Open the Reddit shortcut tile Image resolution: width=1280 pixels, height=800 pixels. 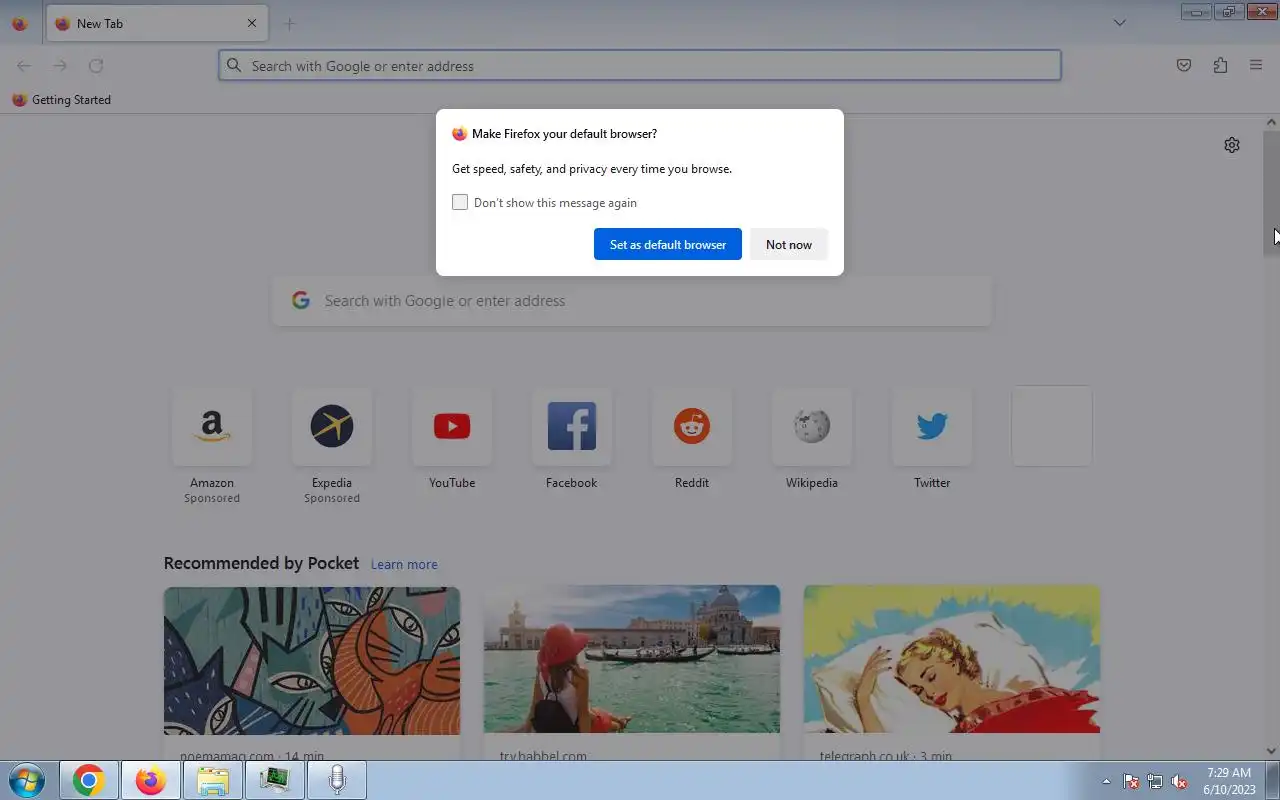[692, 427]
